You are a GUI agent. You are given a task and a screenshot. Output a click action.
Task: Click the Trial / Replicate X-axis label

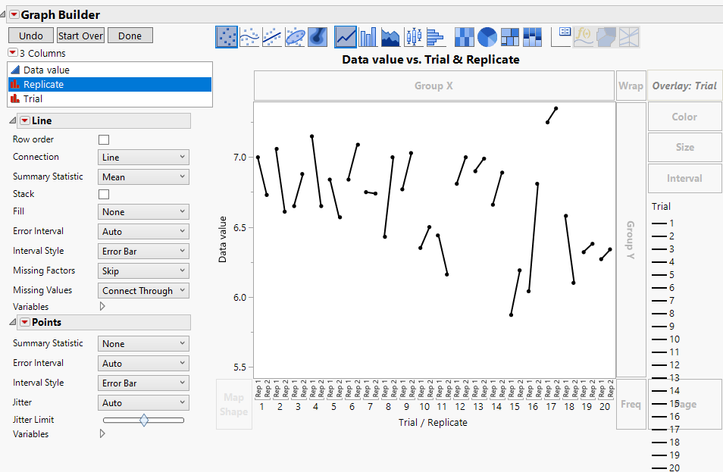433,422
